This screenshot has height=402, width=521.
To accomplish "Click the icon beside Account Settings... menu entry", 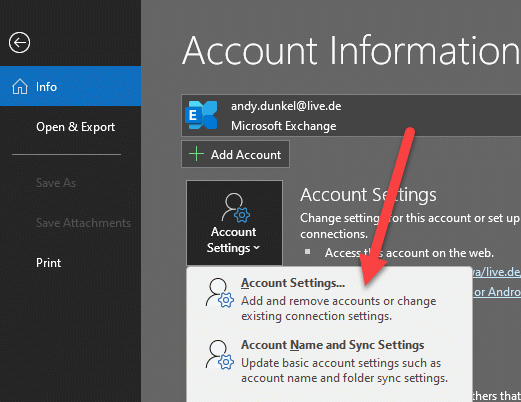I will tap(219, 293).
